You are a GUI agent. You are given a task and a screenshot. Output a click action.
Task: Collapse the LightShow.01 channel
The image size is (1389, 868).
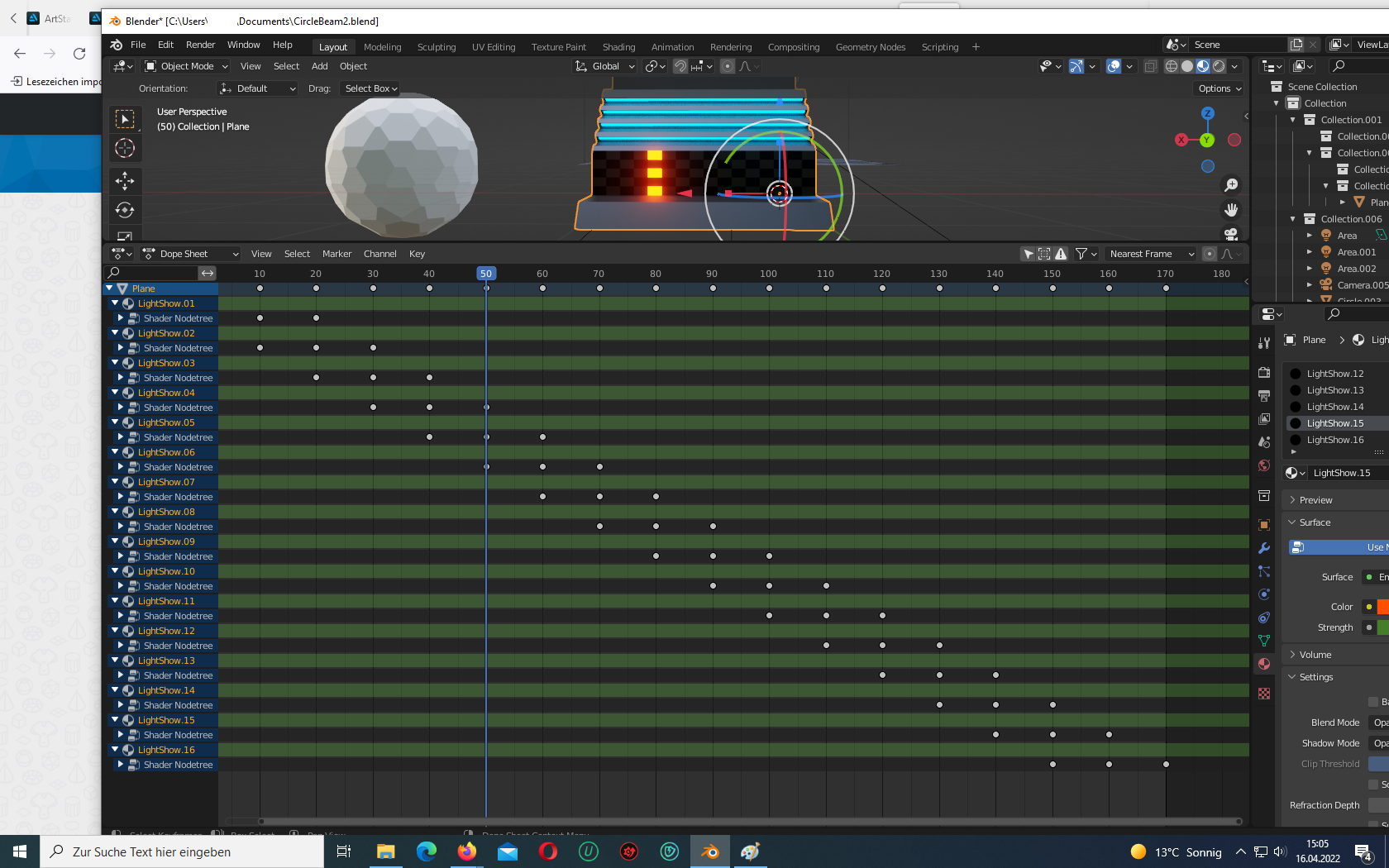tap(115, 303)
